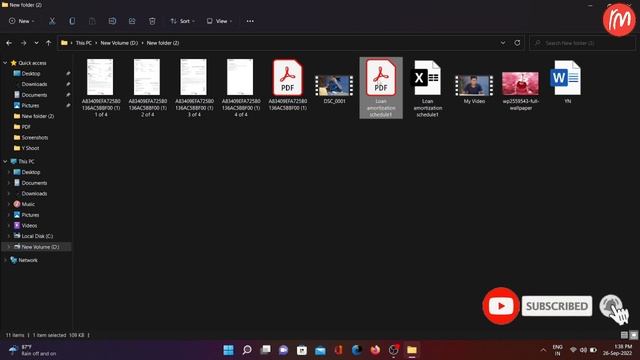This screenshot has width=640, height=360.
Task: Refresh the folder with the refresh icon
Action: (517, 43)
